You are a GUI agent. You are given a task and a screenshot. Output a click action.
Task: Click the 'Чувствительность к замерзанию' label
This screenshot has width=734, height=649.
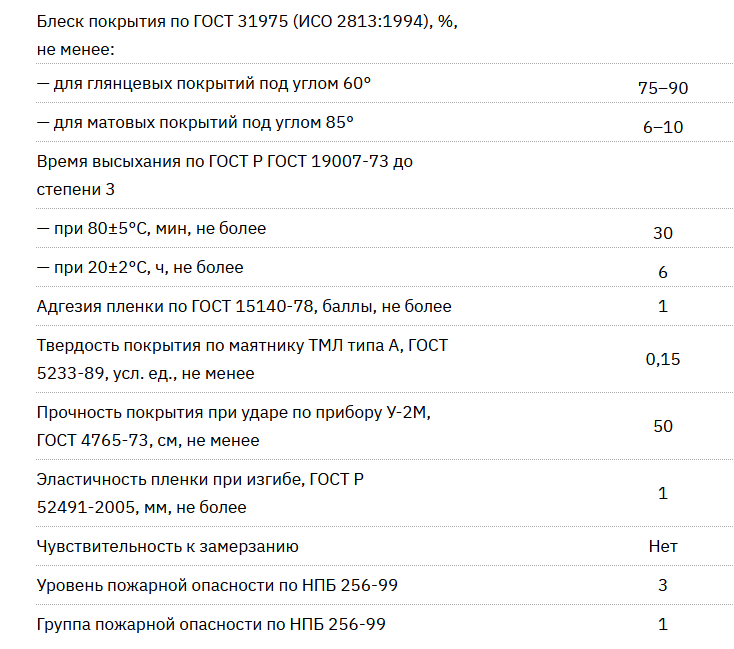[167, 546]
